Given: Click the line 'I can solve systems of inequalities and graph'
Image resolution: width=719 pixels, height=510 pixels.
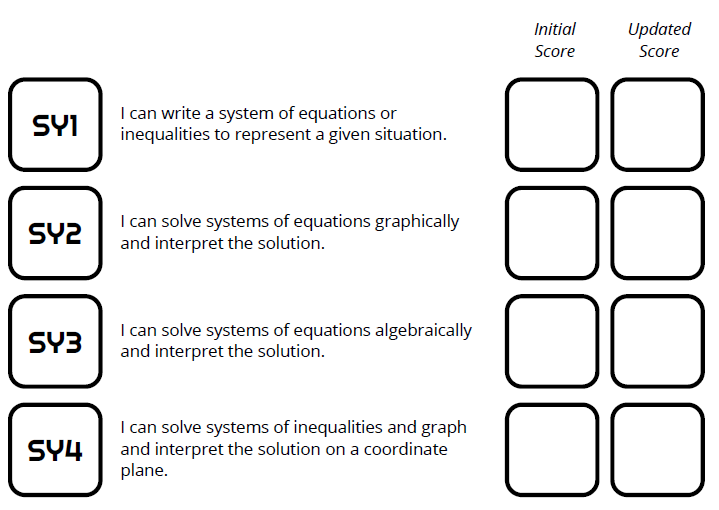Looking at the screenshot, I should pyautogui.click(x=293, y=428).
